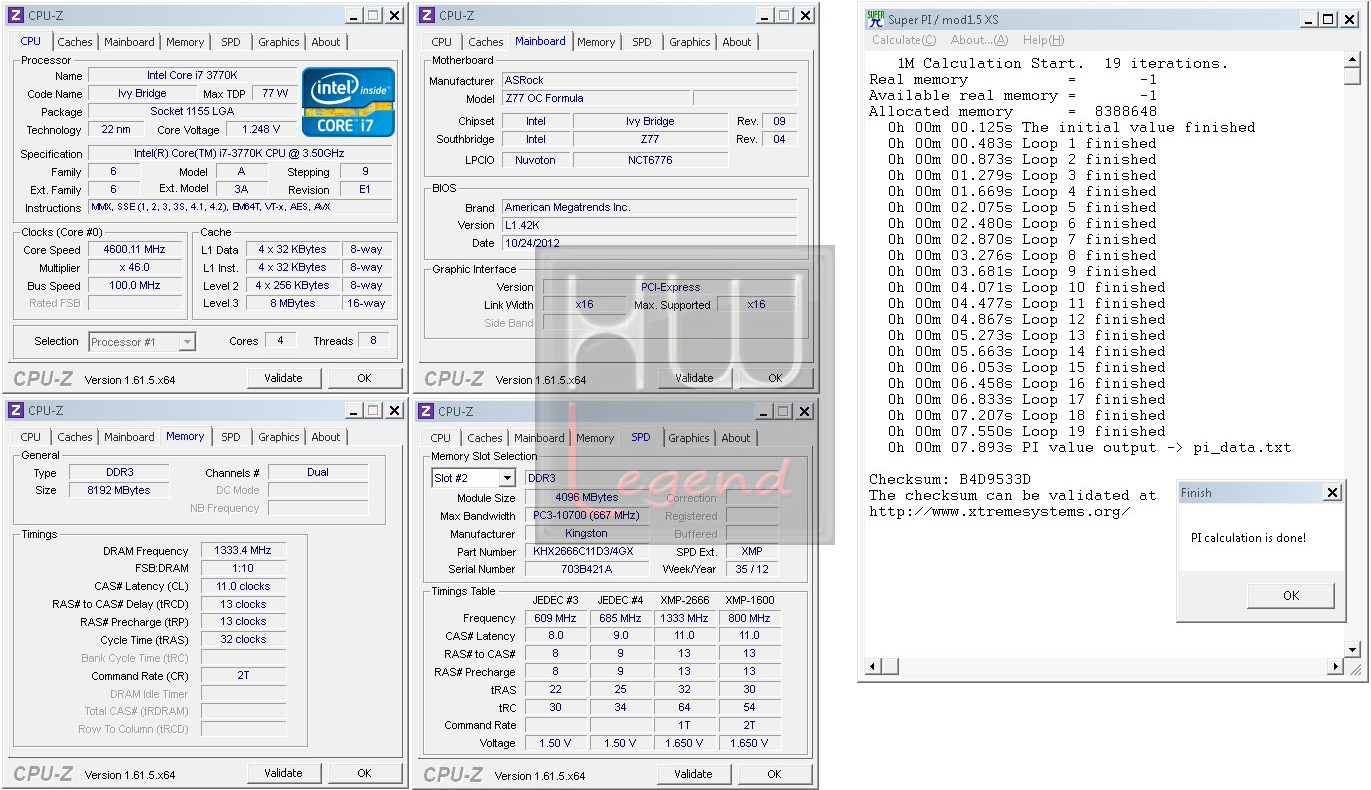This screenshot has height=790, width=1371.
Task: Click BIOS version L1.42K field
Action: click(649, 225)
